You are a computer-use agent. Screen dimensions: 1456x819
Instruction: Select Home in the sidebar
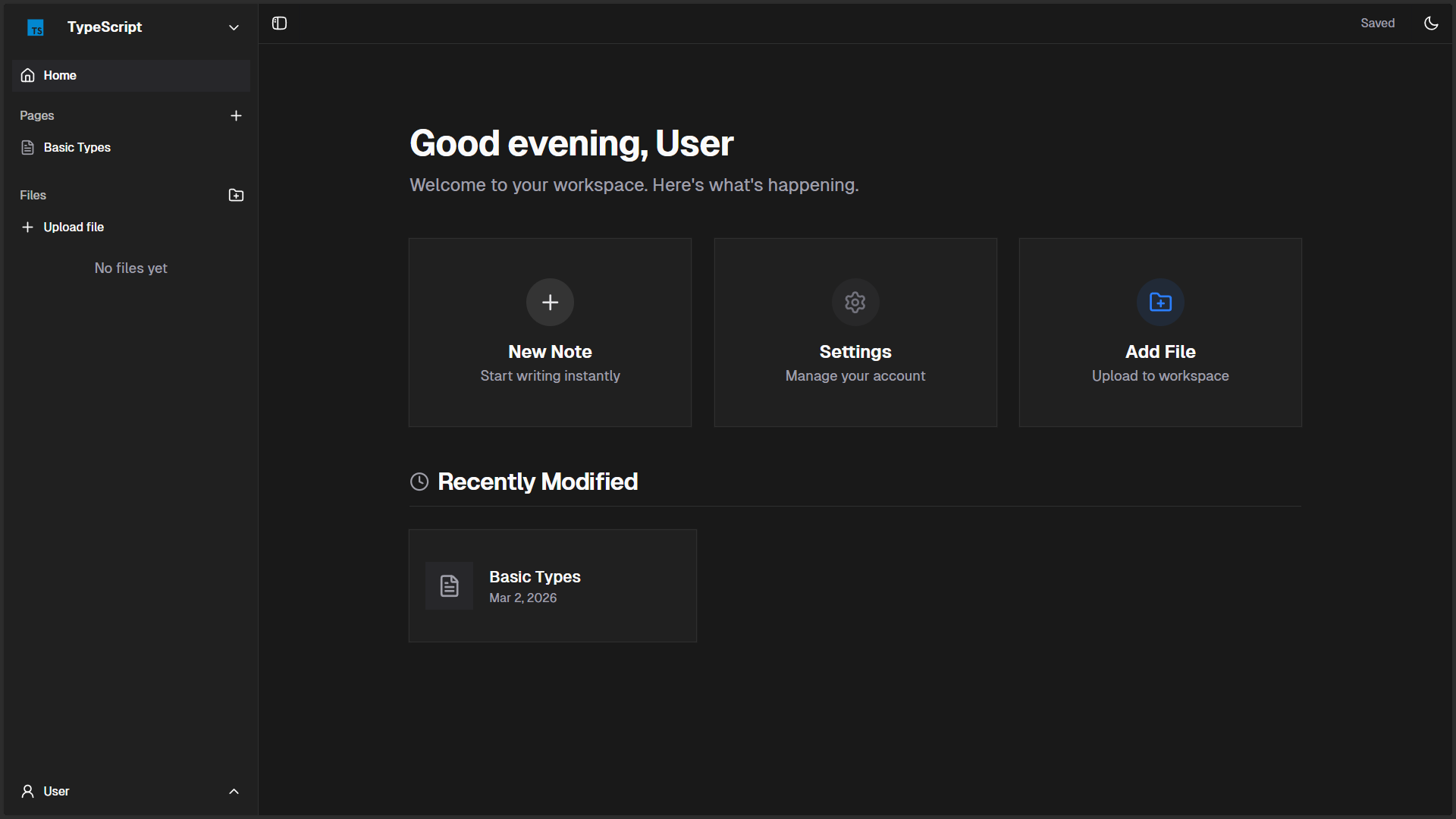point(61,75)
